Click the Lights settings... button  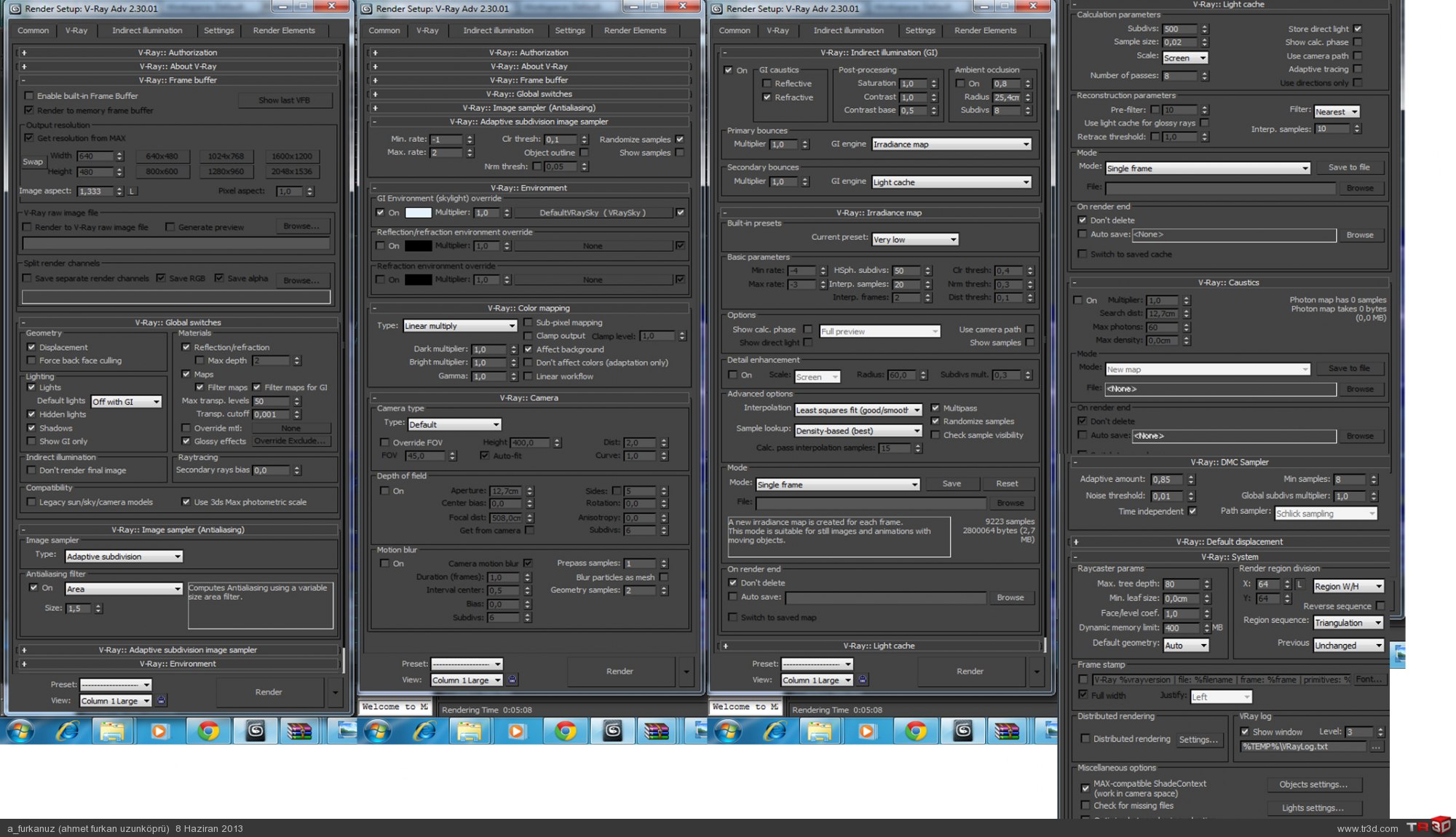point(1313,808)
